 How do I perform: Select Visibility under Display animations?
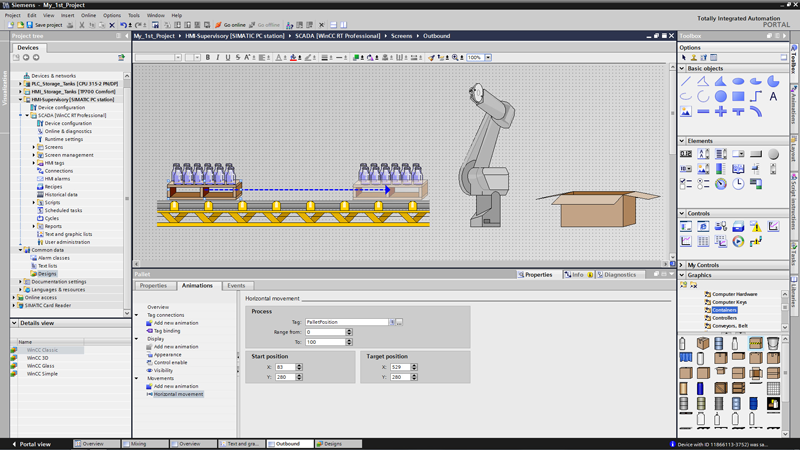tap(163, 370)
